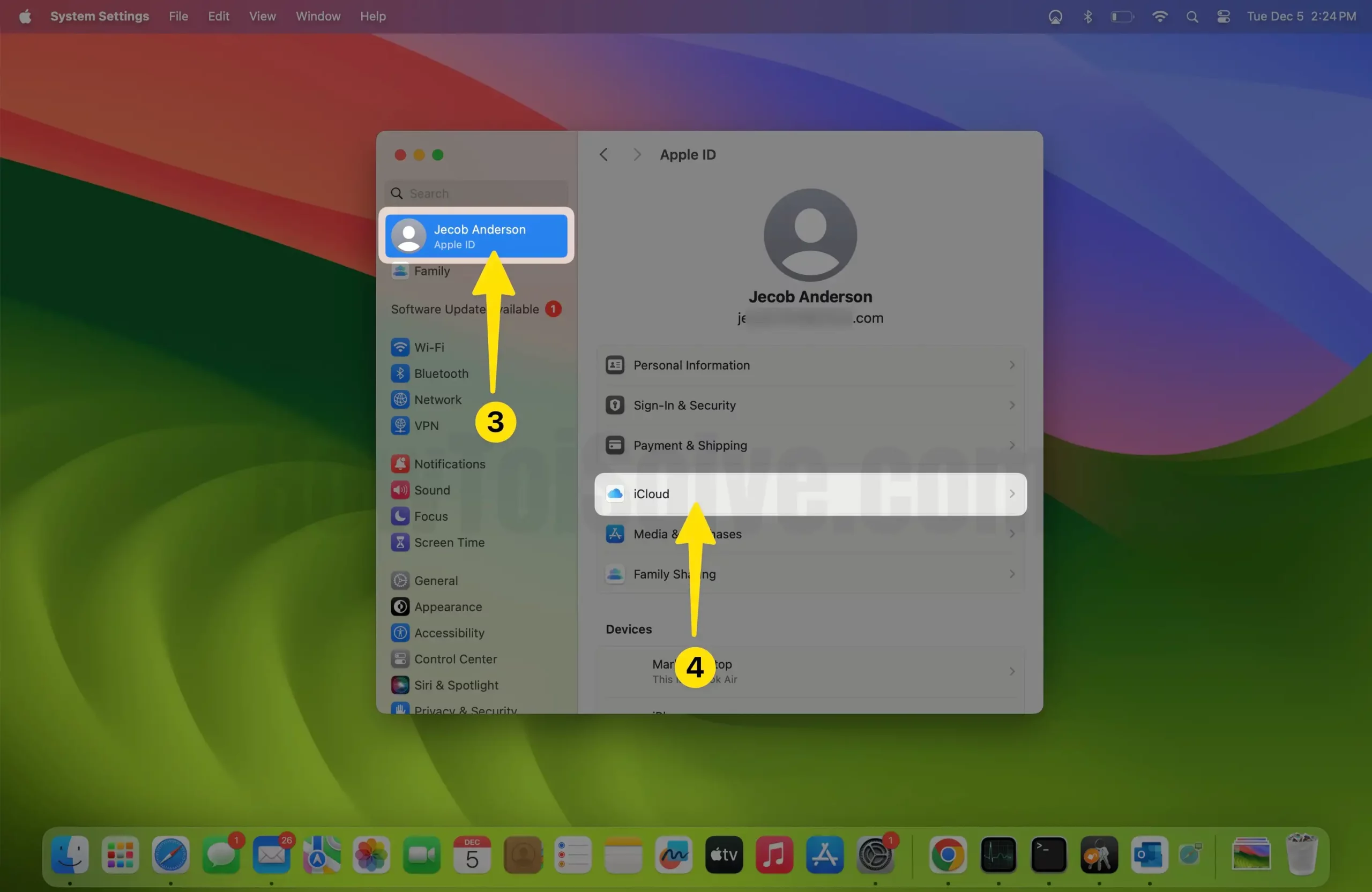Open Accessibility settings
Viewport: 1372px width, 892px height.
[x=449, y=633]
